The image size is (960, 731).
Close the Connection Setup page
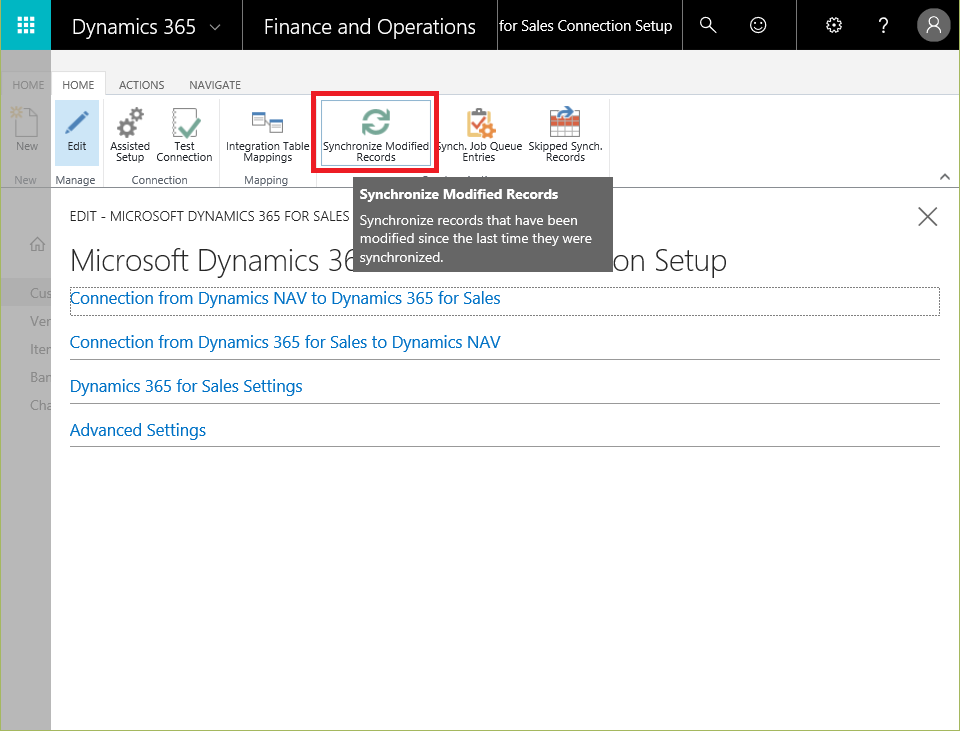928,216
